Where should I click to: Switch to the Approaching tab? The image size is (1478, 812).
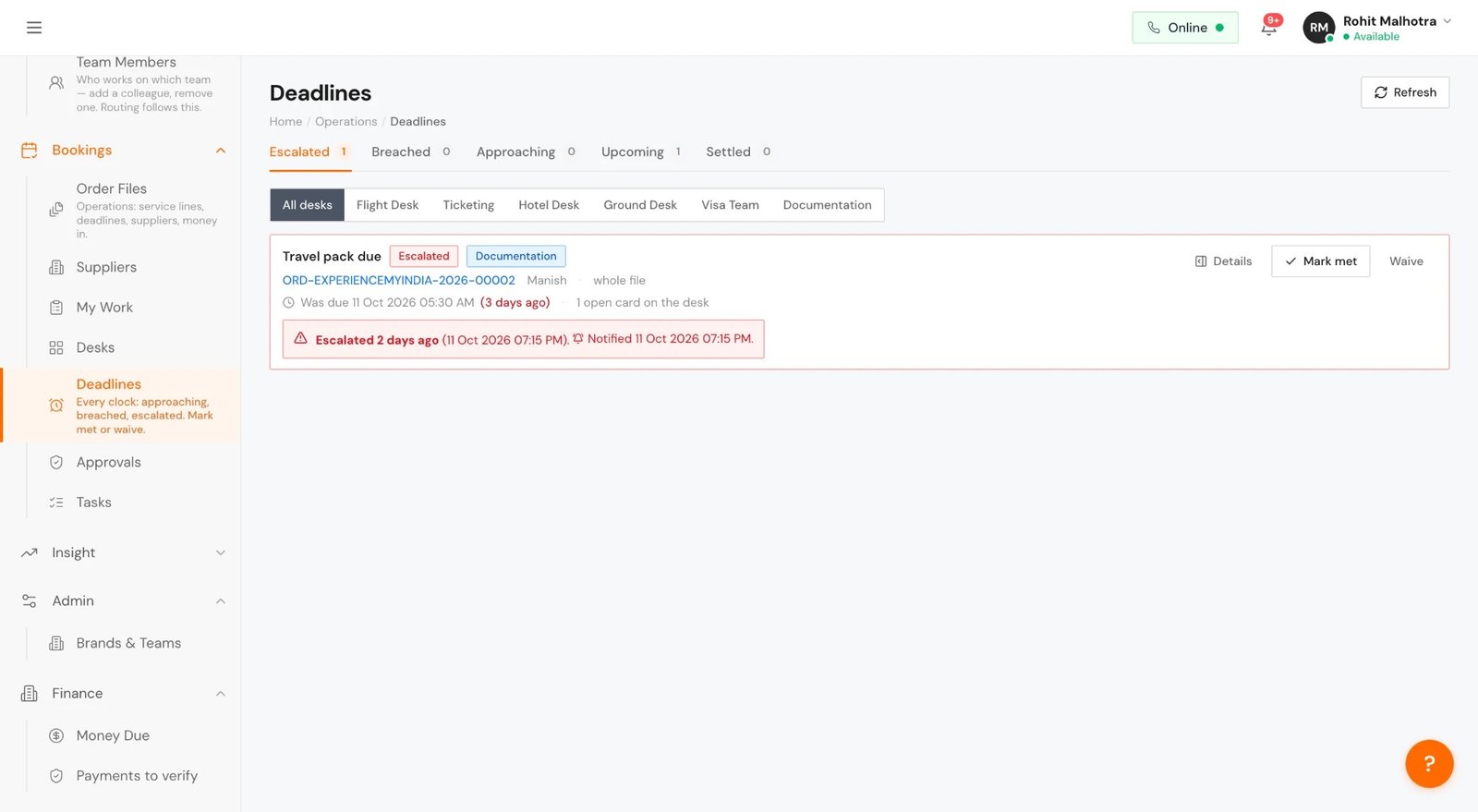526,151
